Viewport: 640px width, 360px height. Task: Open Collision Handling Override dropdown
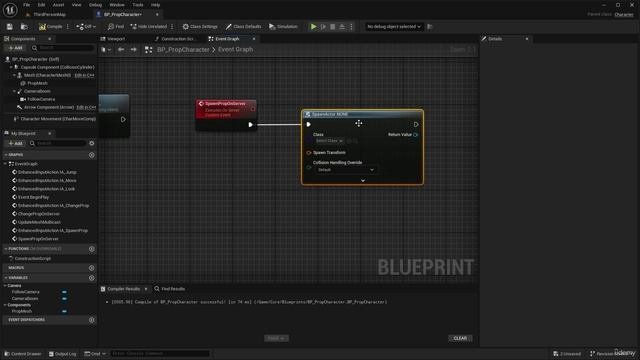[345, 169]
